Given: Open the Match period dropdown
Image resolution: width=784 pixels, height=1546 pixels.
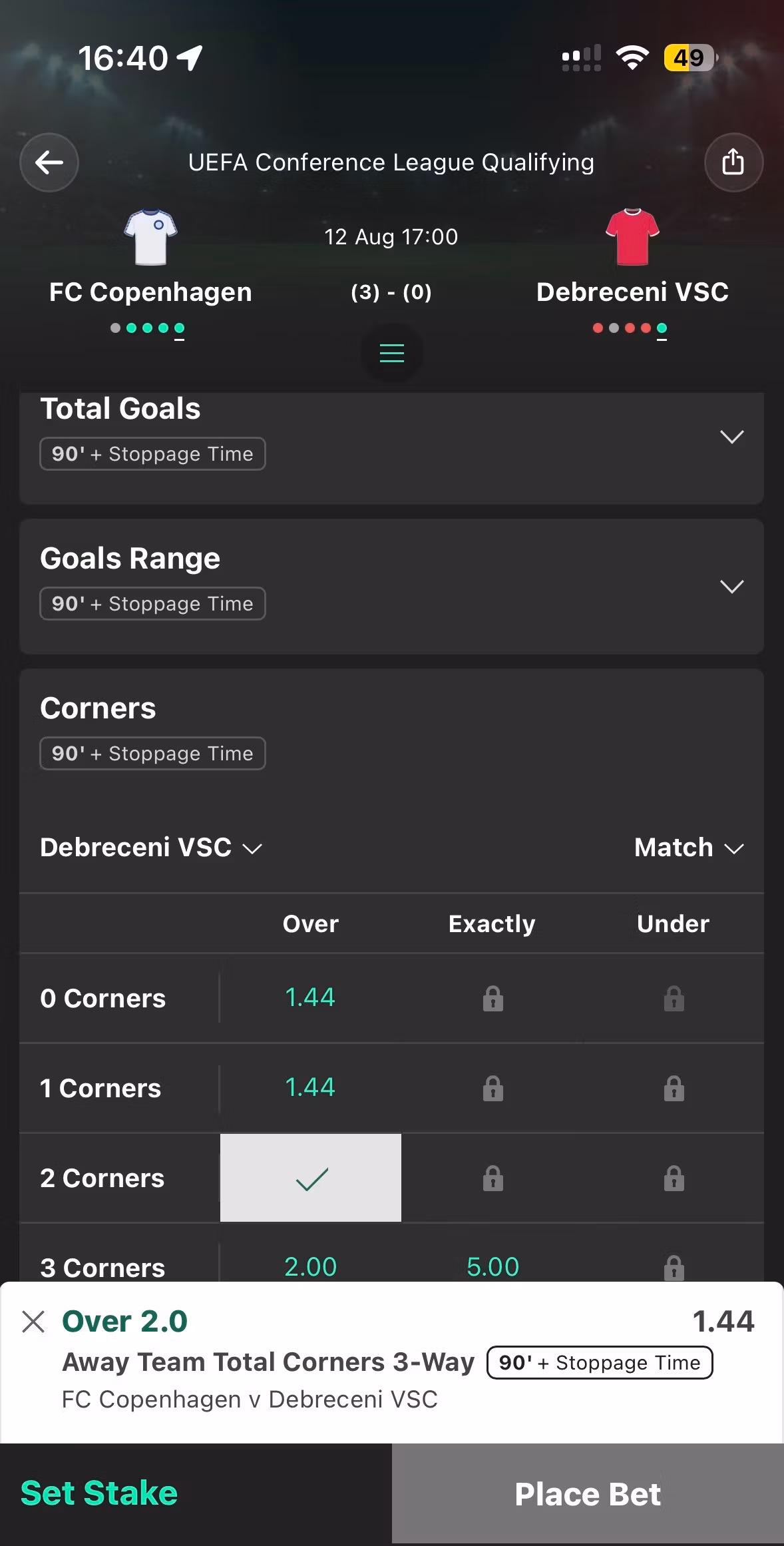Looking at the screenshot, I should tap(689, 848).
